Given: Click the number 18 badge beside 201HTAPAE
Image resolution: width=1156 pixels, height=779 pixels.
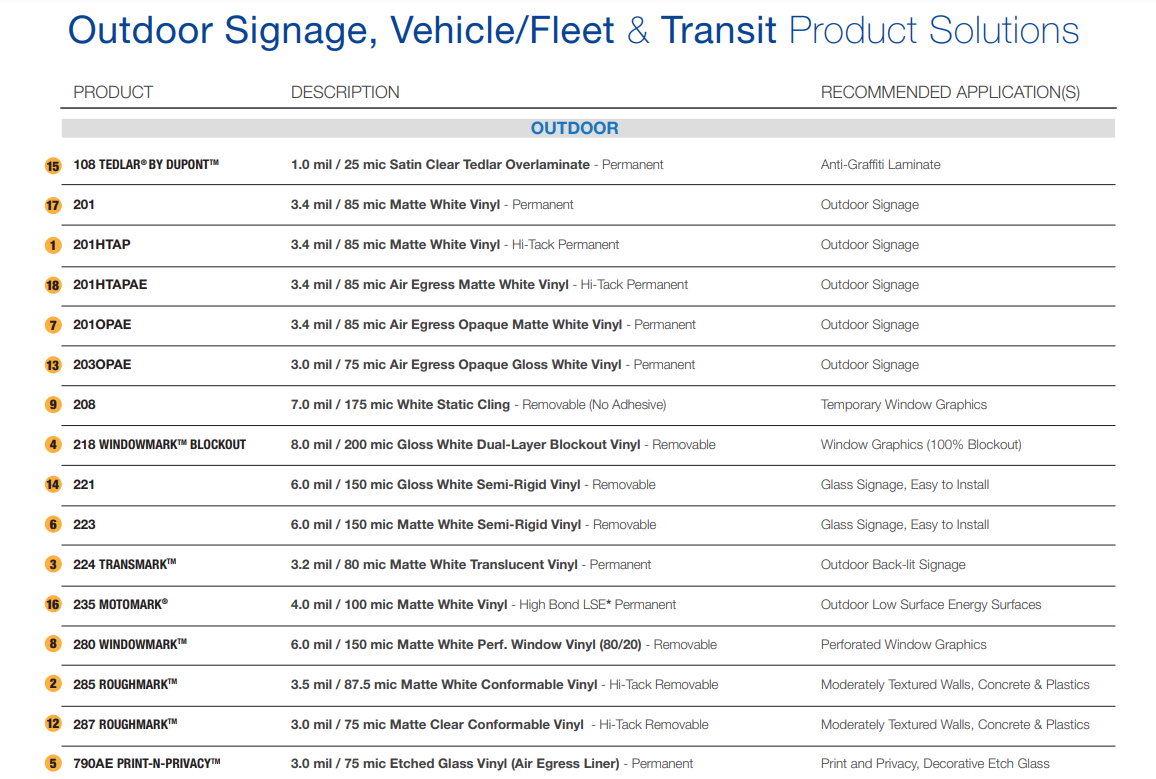Looking at the screenshot, I should tap(53, 286).
